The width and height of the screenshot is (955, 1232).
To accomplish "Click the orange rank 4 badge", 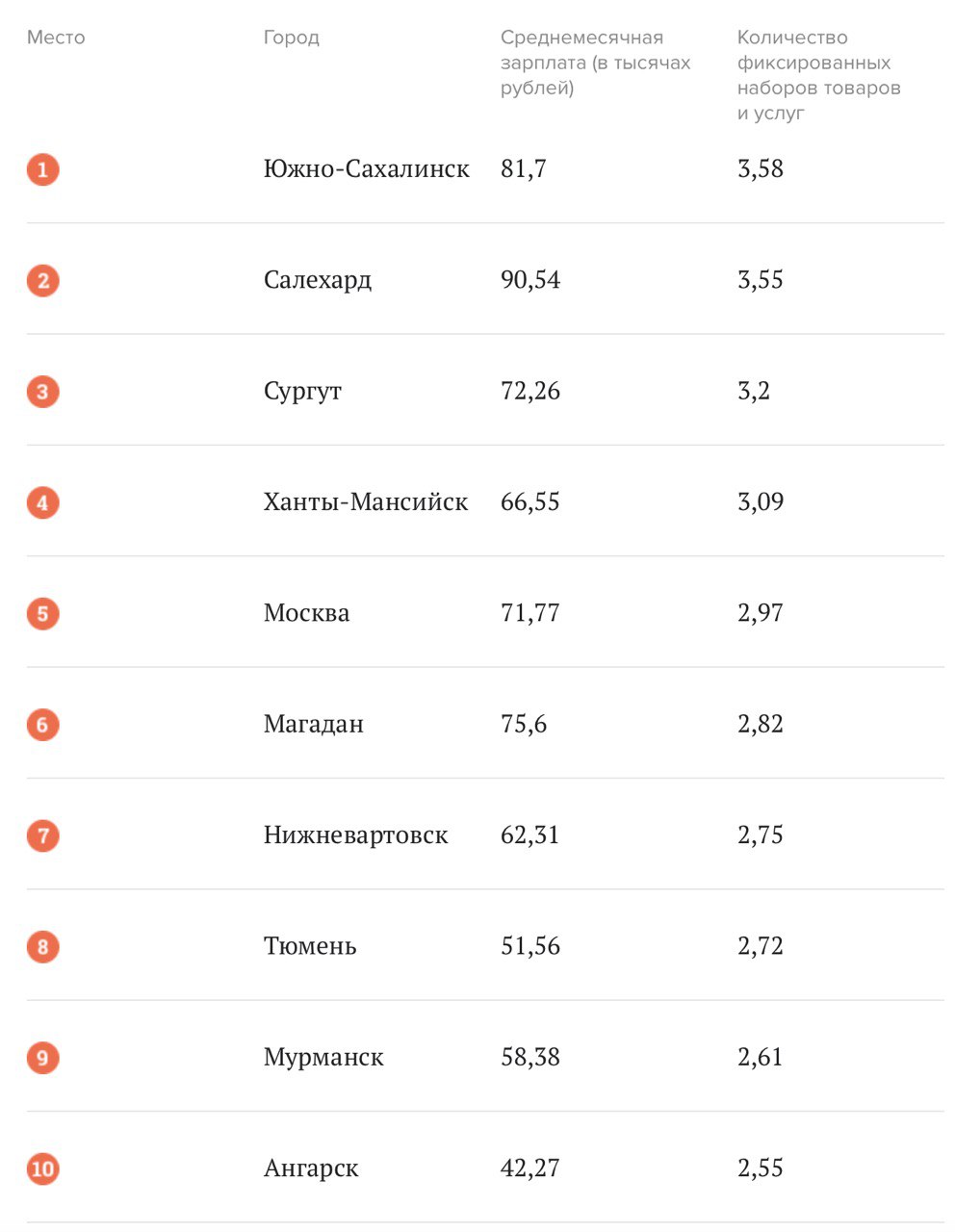I will (x=42, y=502).
